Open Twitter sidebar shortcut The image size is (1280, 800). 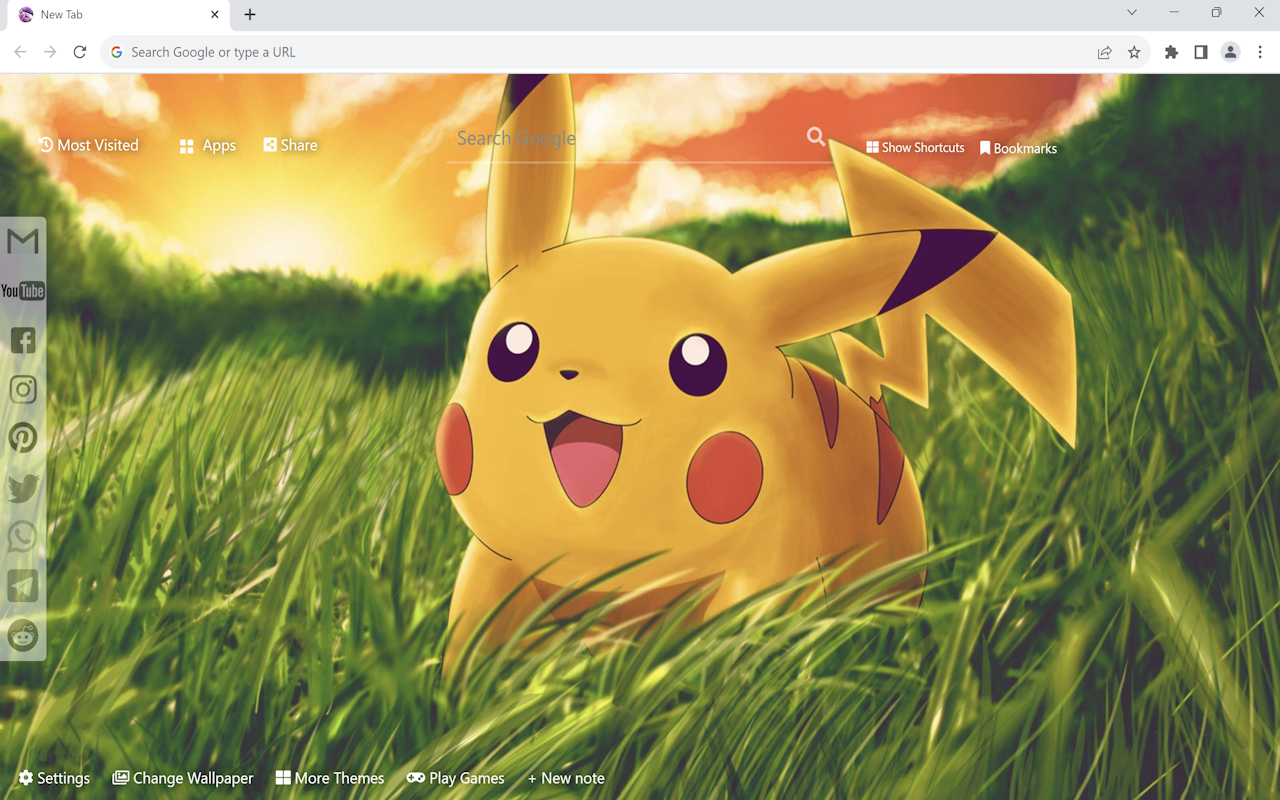point(23,488)
